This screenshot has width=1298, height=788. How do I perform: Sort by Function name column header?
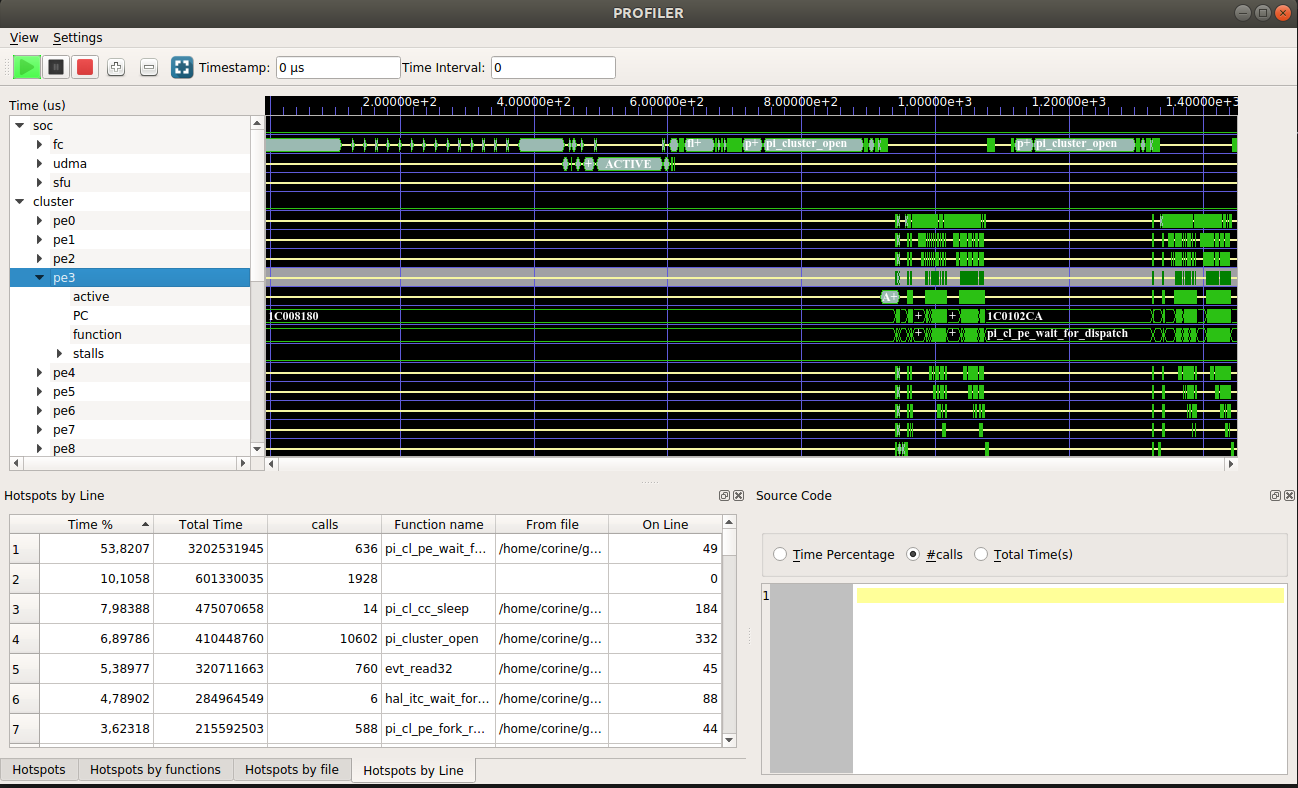pos(439,524)
